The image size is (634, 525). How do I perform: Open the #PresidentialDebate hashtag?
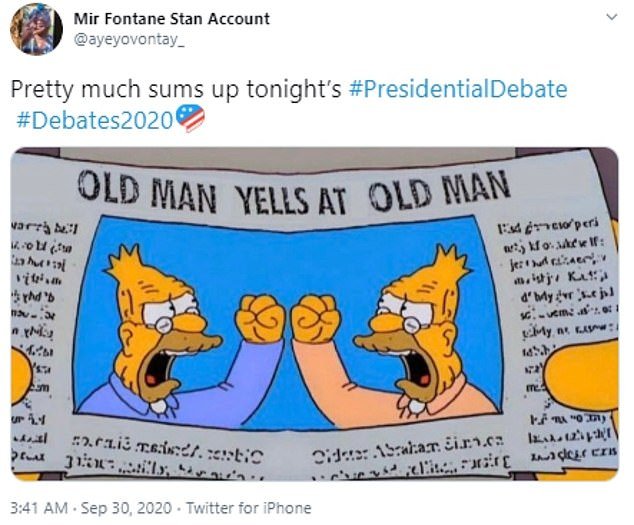click(458, 89)
